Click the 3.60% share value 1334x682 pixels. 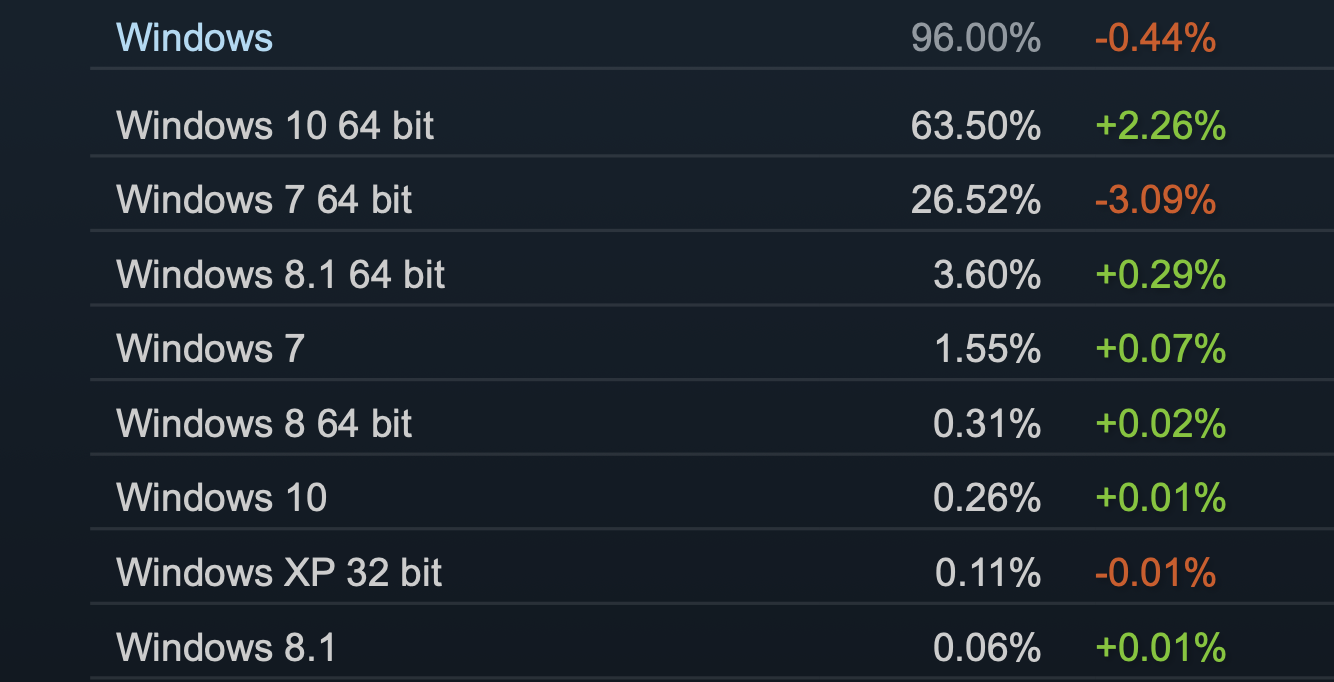987,274
